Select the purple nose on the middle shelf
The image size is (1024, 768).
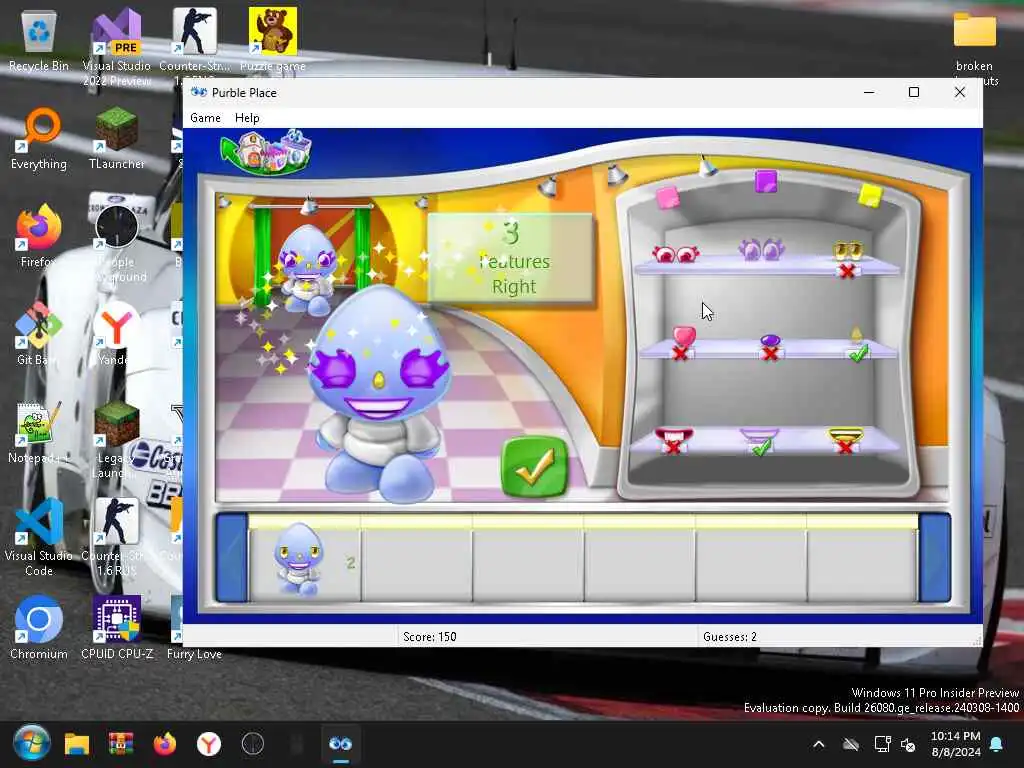[x=771, y=341]
